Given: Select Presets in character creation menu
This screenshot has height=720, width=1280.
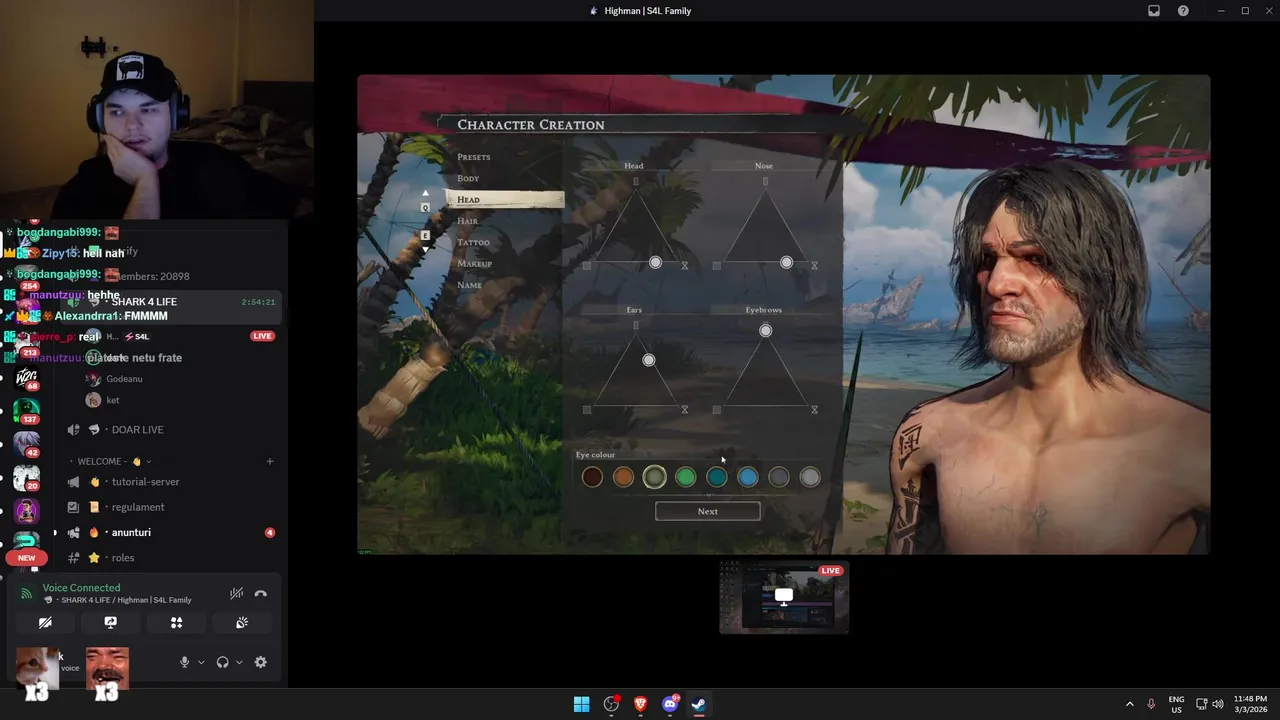Looking at the screenshot, I should click(x=474, y=157).
